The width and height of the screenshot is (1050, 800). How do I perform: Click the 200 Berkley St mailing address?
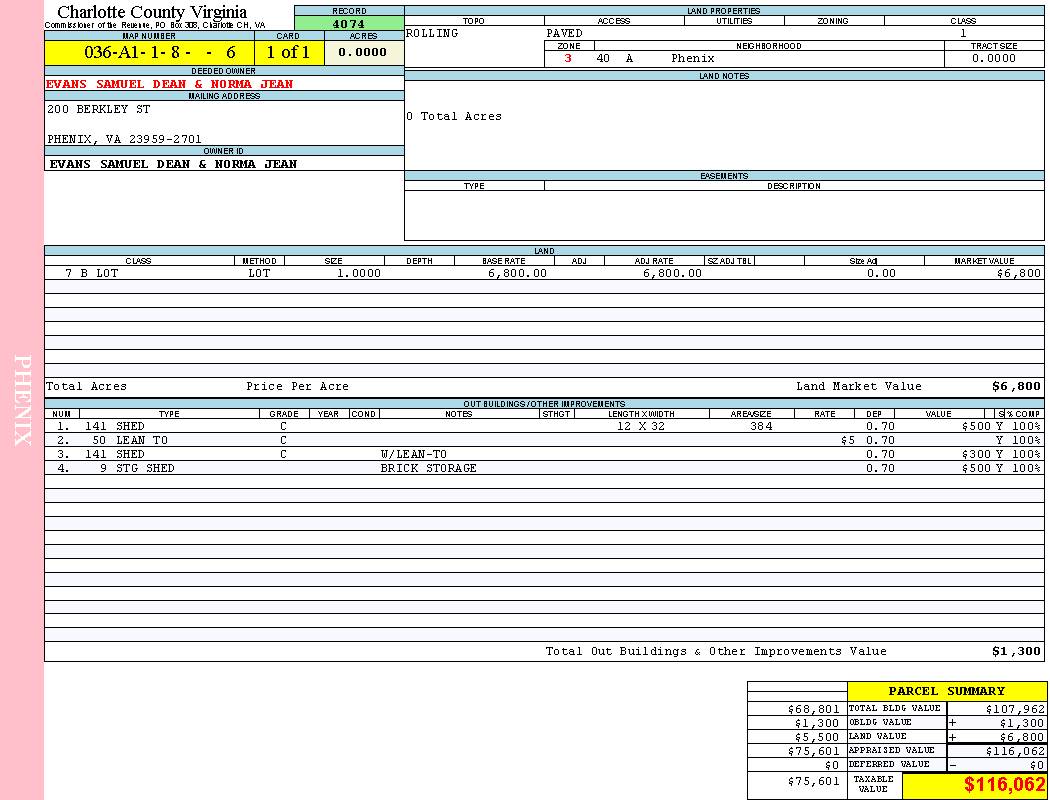pos(99,109)
